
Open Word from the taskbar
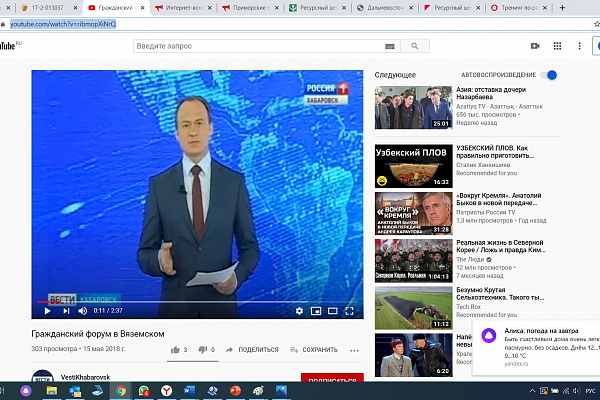(189, 391)
